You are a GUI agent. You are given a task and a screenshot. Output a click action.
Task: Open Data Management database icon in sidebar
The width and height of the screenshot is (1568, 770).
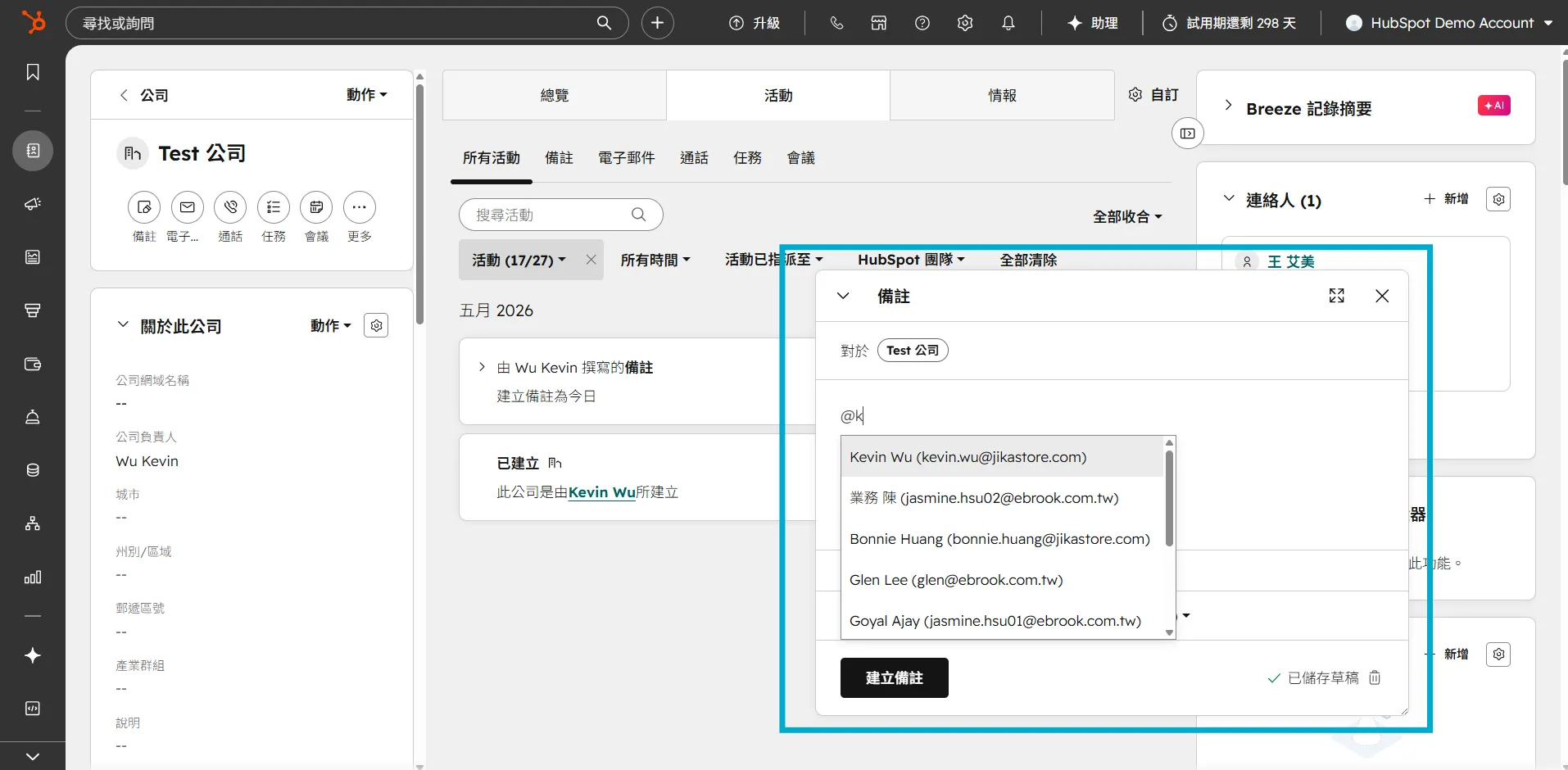tap(33, 470)
